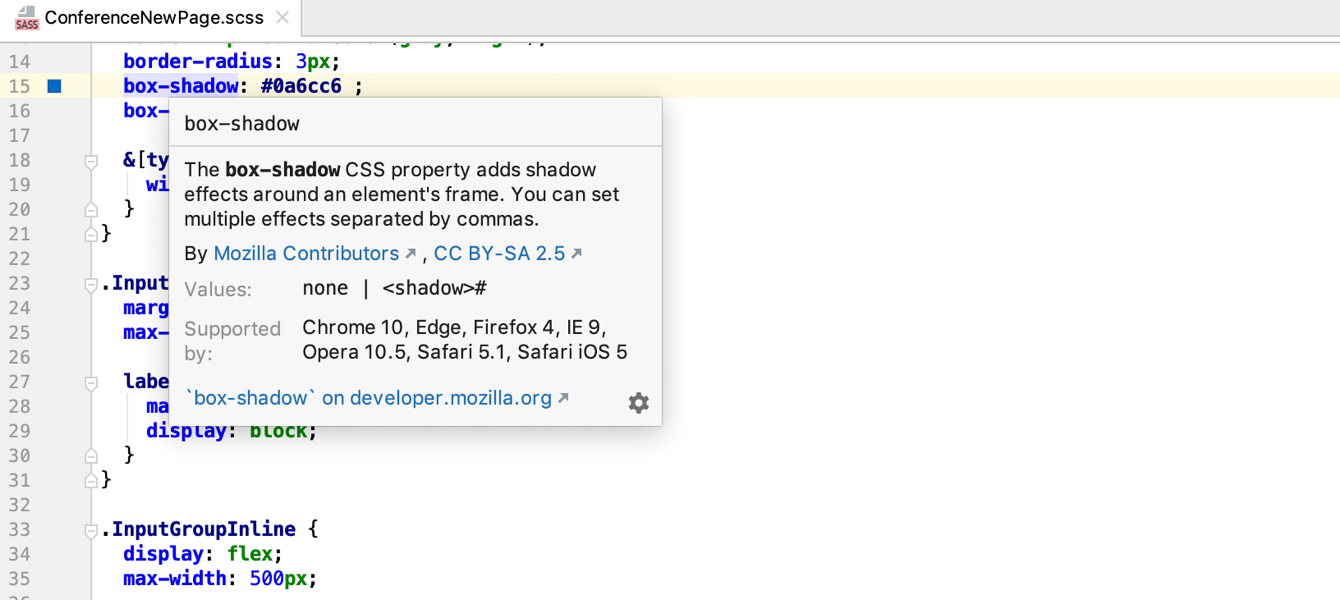
Task: Collapse the label block on line 27
Action: 91,382
